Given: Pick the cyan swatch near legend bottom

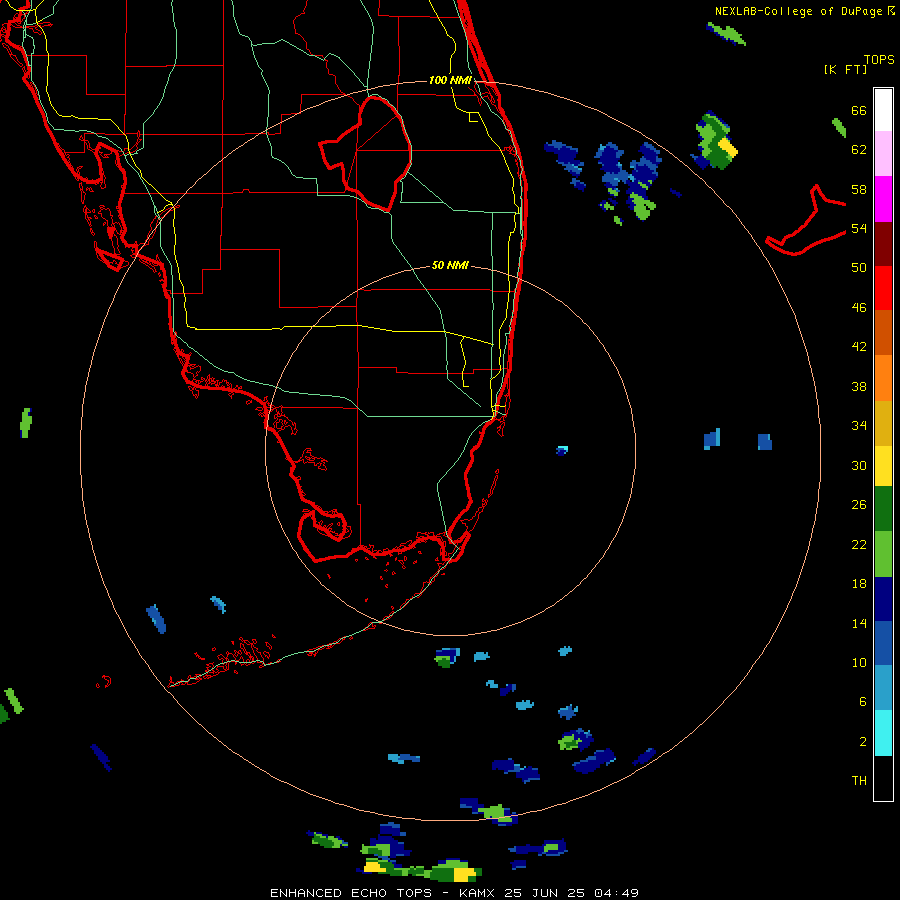Looking at the screenshot, I should point(883,733).
